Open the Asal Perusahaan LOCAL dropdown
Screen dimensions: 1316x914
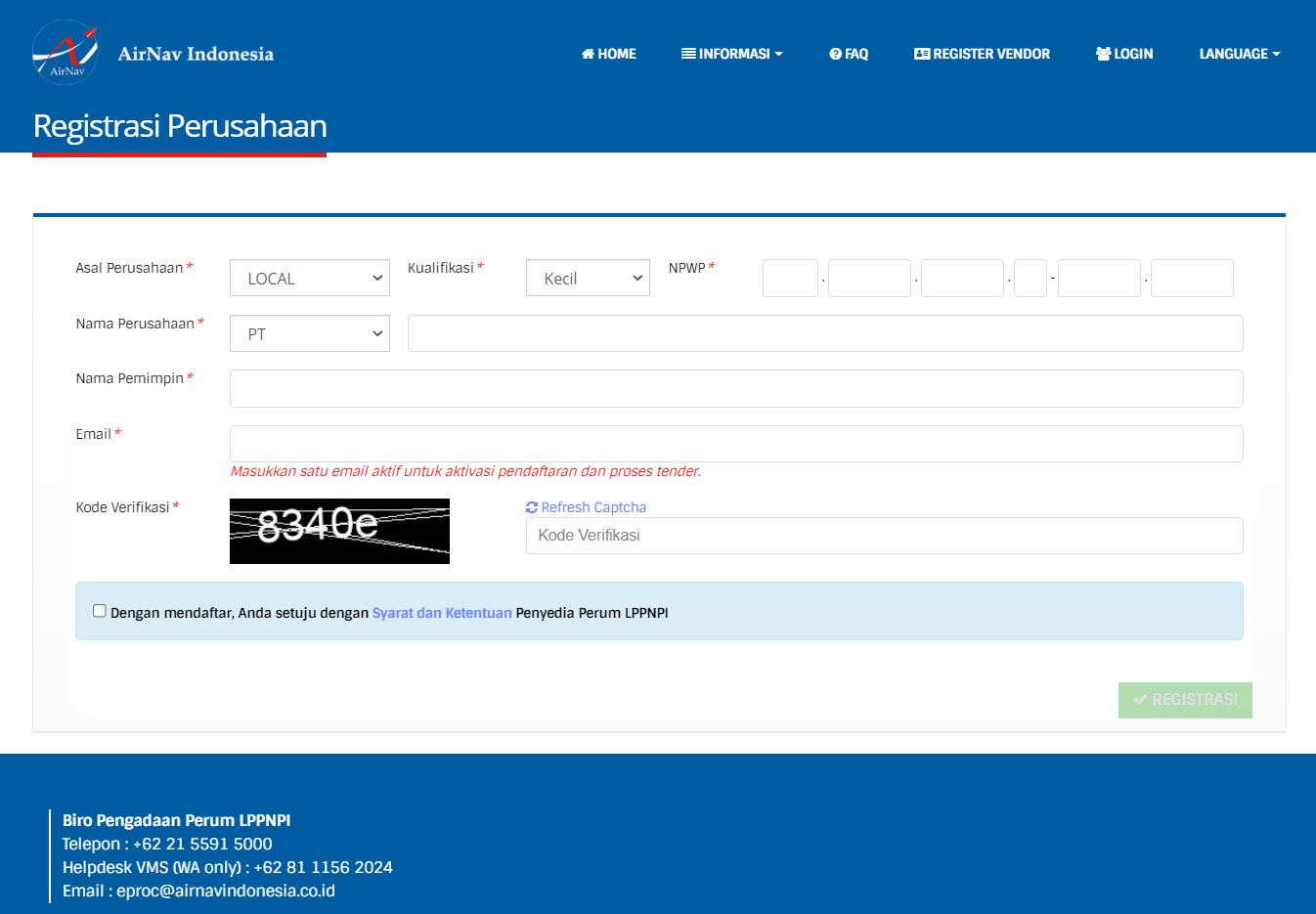[310, 278]
